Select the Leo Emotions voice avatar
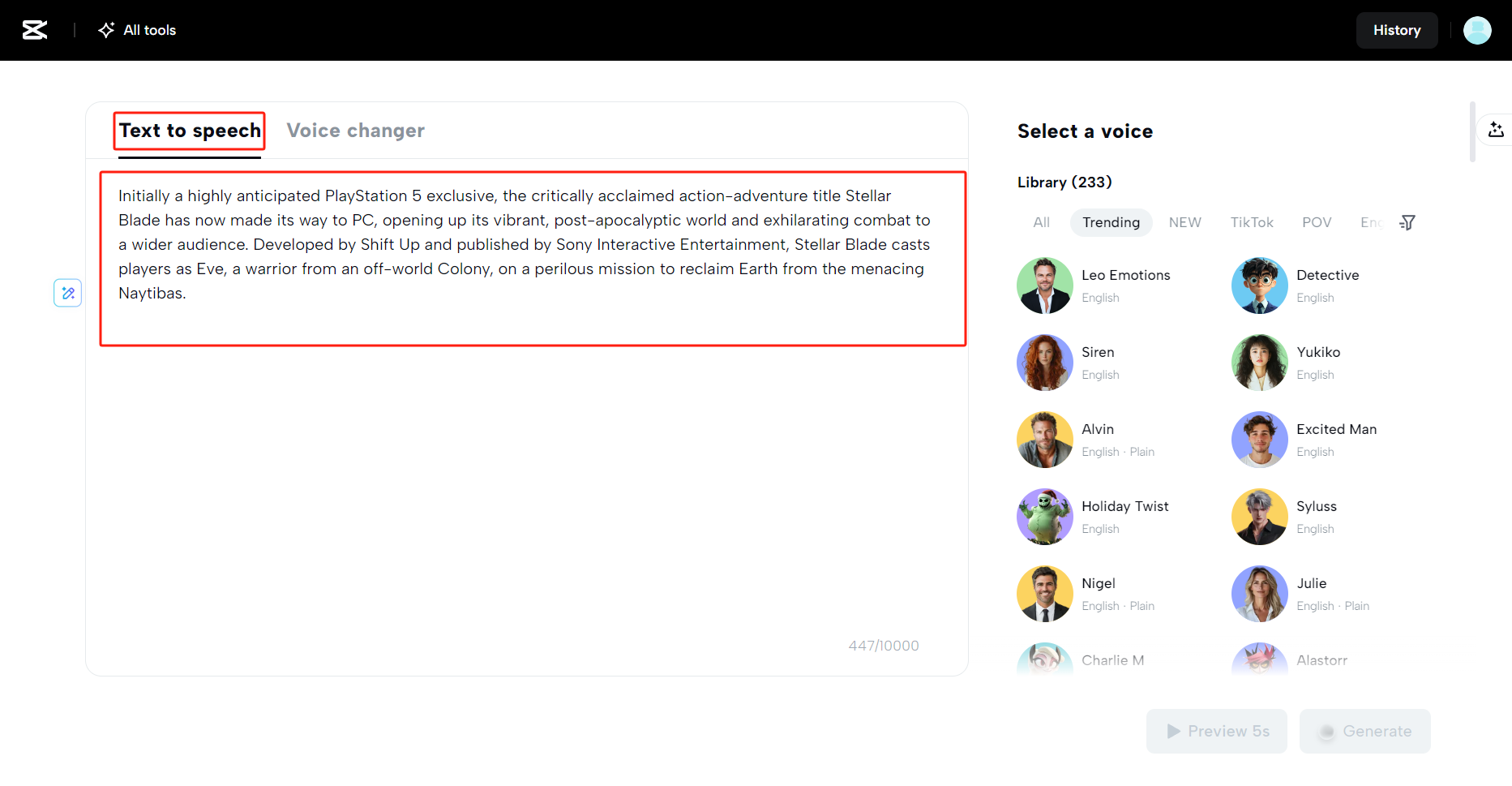Screen dimensions: 1512x786 tap(1044, 286)
